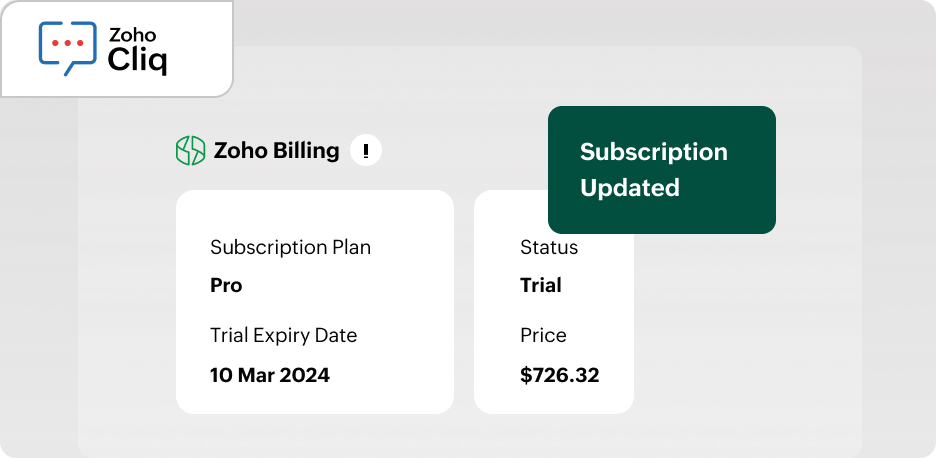Click the Price label
The image size is (936, 458).
coord(543,335)
